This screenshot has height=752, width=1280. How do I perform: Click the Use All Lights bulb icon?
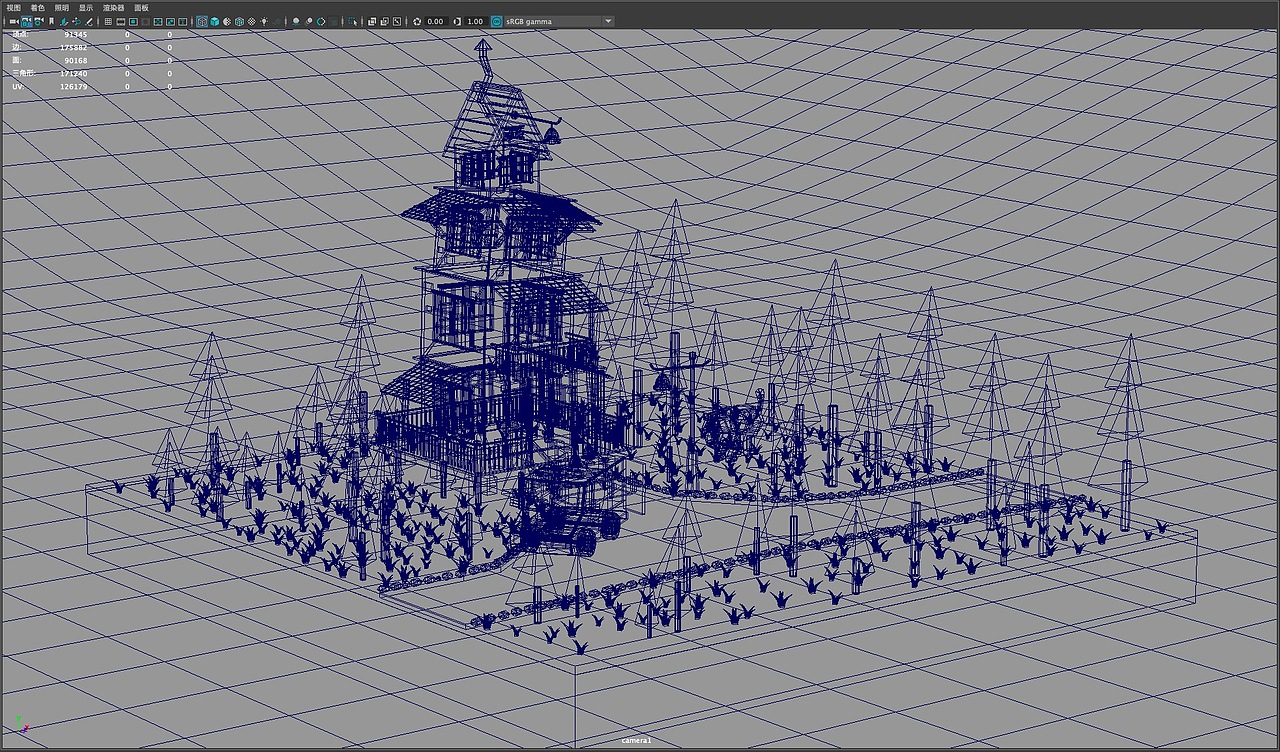[x=264, y=21]
